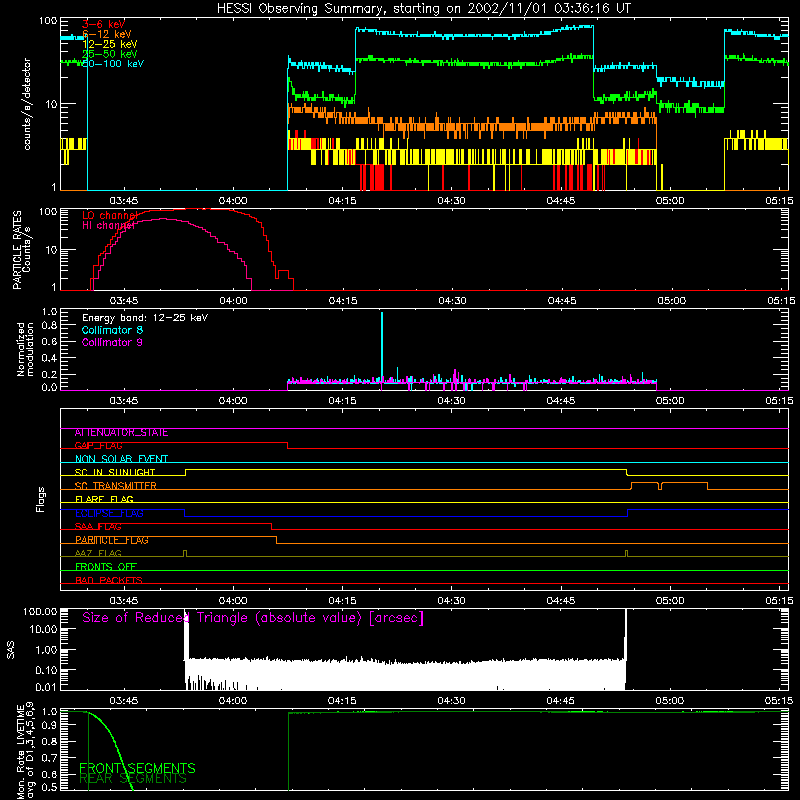The image size is (800, 800).
Task: Click the 04:45 tick under the Flags panel
Action: pos(561,601)
